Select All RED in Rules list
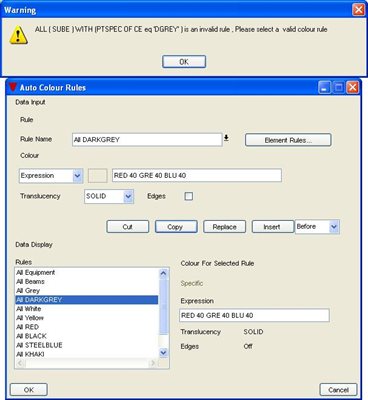368x400 pixels. [x=87, y=327]
